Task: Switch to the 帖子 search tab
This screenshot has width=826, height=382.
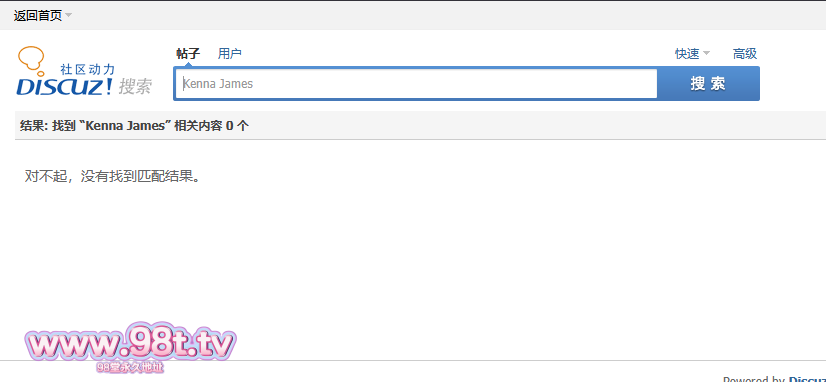Action: [188, 53]
